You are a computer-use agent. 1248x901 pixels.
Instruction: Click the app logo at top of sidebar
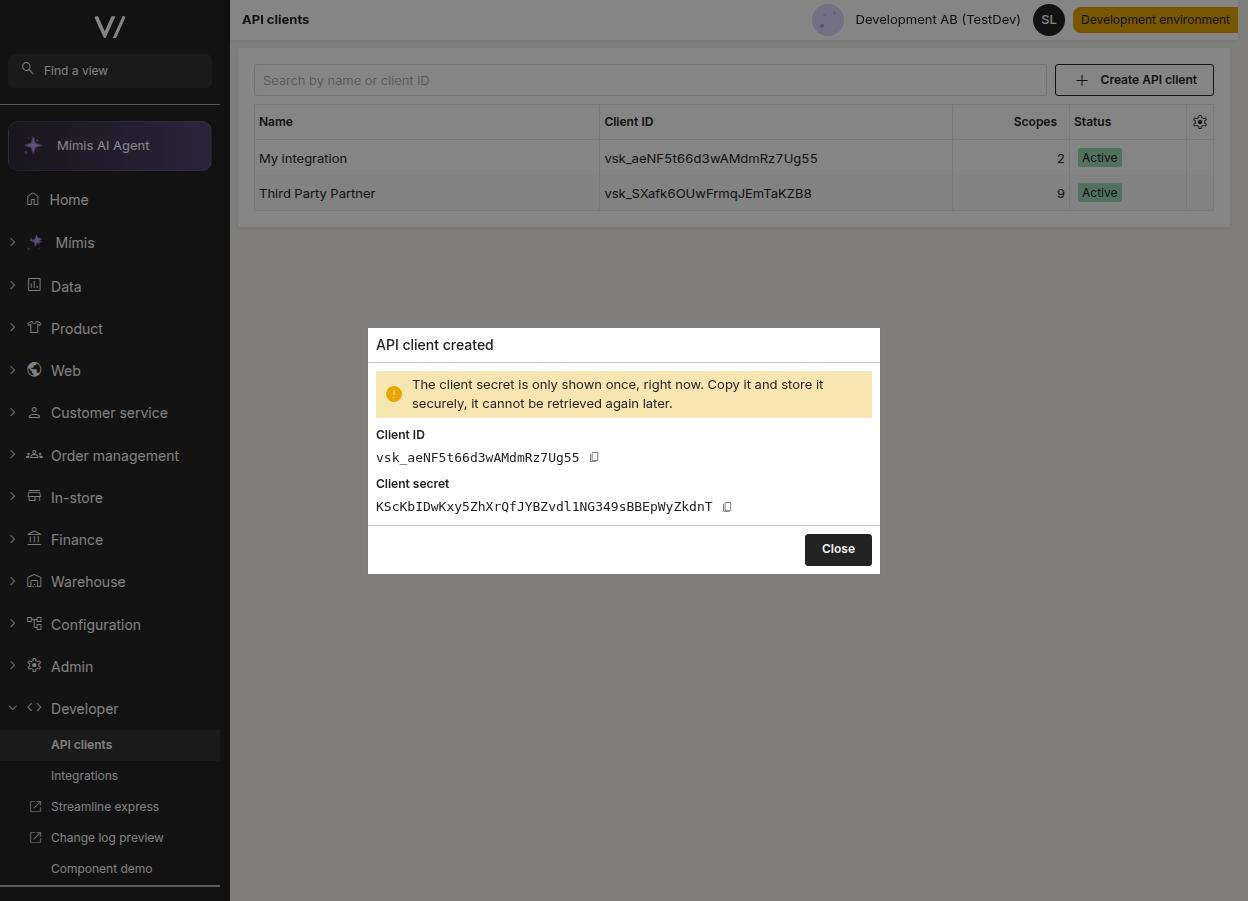[x=110, y=27]
